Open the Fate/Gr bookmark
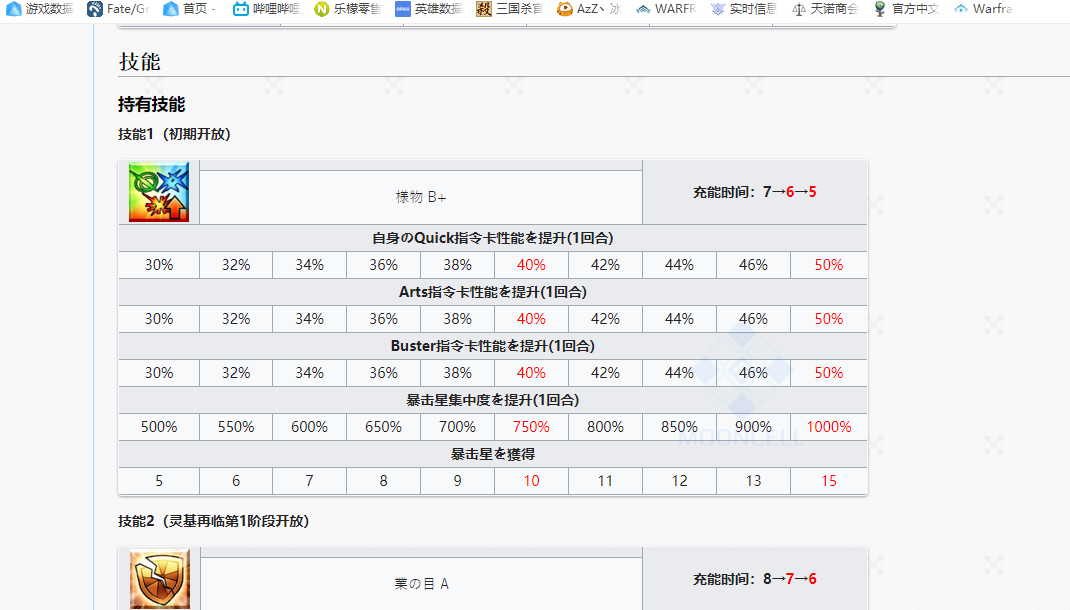This screenshot has height=610, width=1070. 117,9
